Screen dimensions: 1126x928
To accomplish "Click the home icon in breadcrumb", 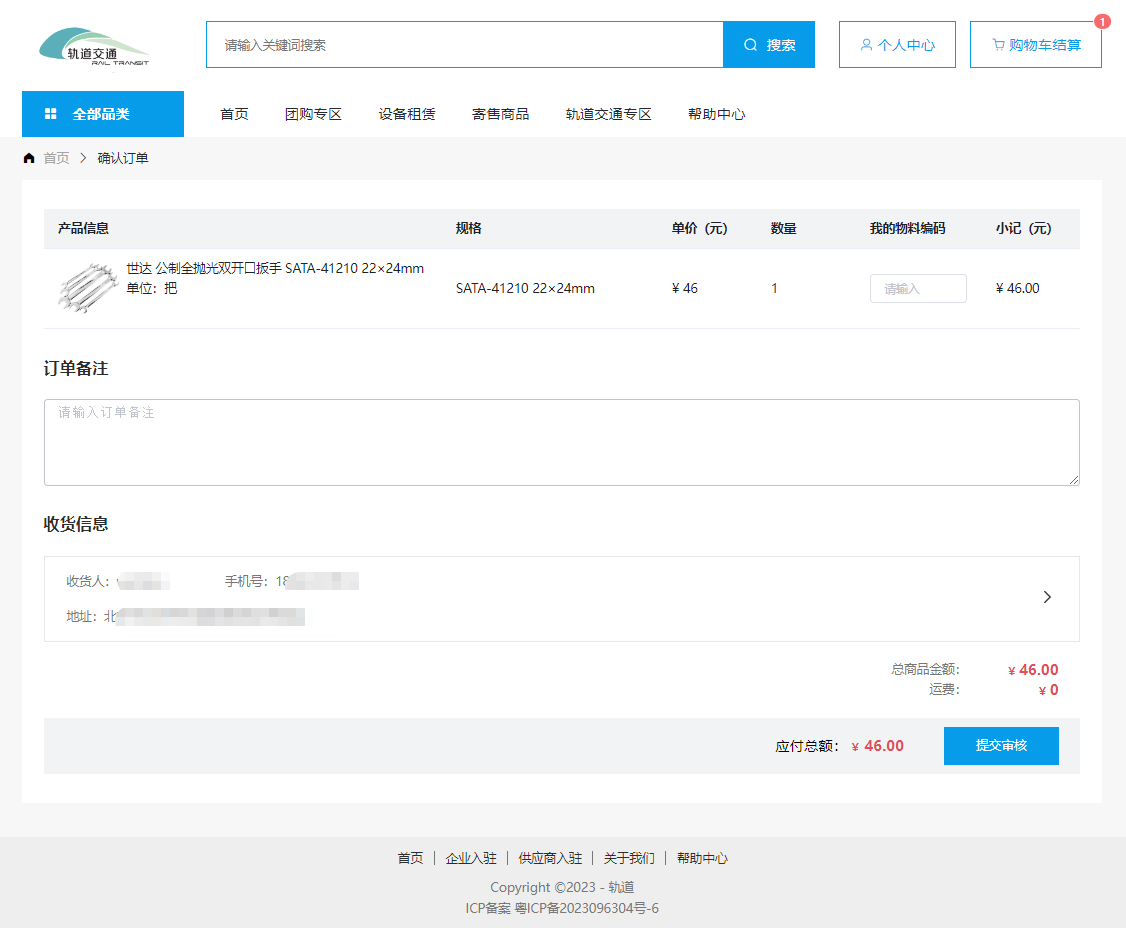I will 29,158.
